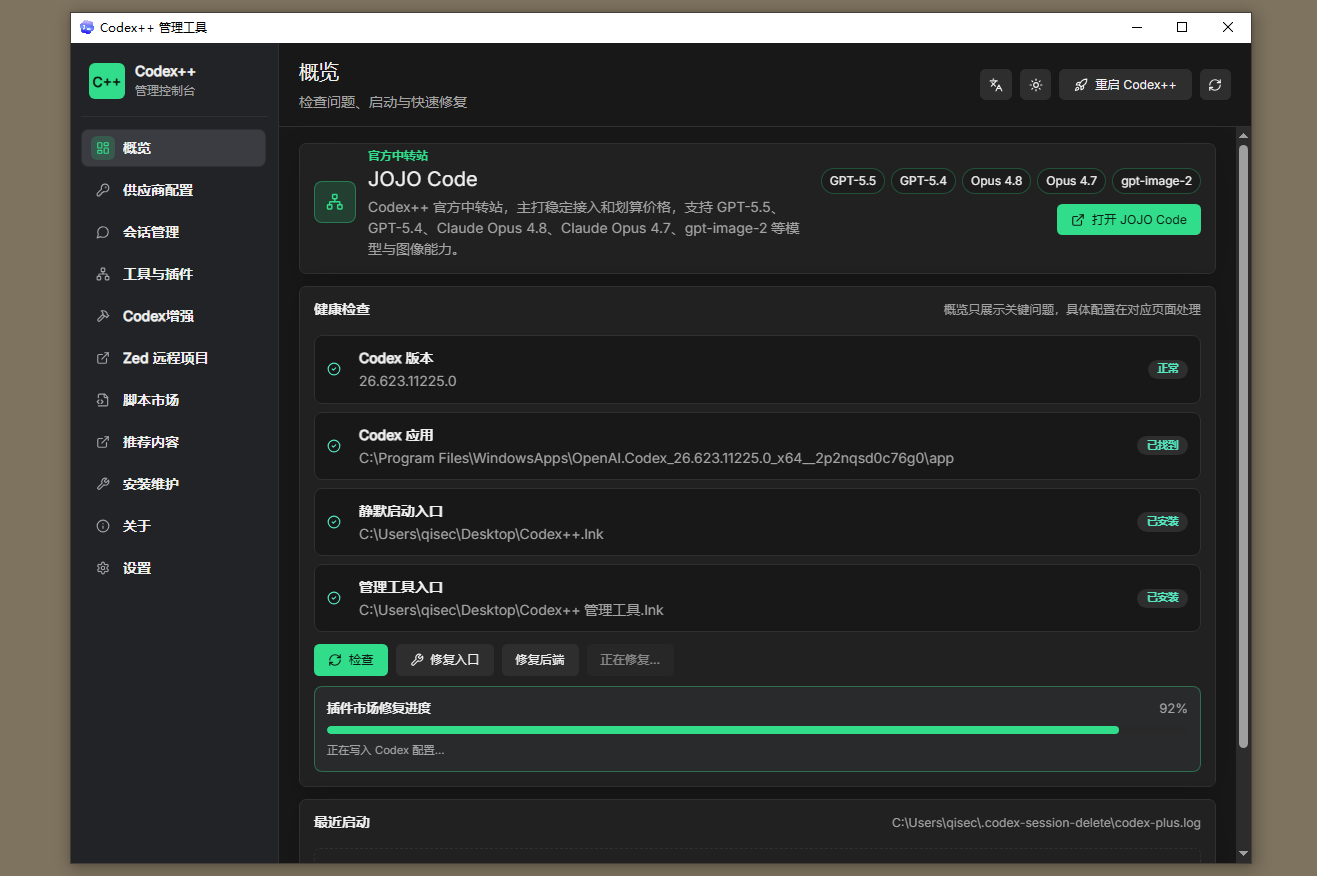Toggle light theme with the sun icon
1317x876 pixels.
tap(1036, 85)
